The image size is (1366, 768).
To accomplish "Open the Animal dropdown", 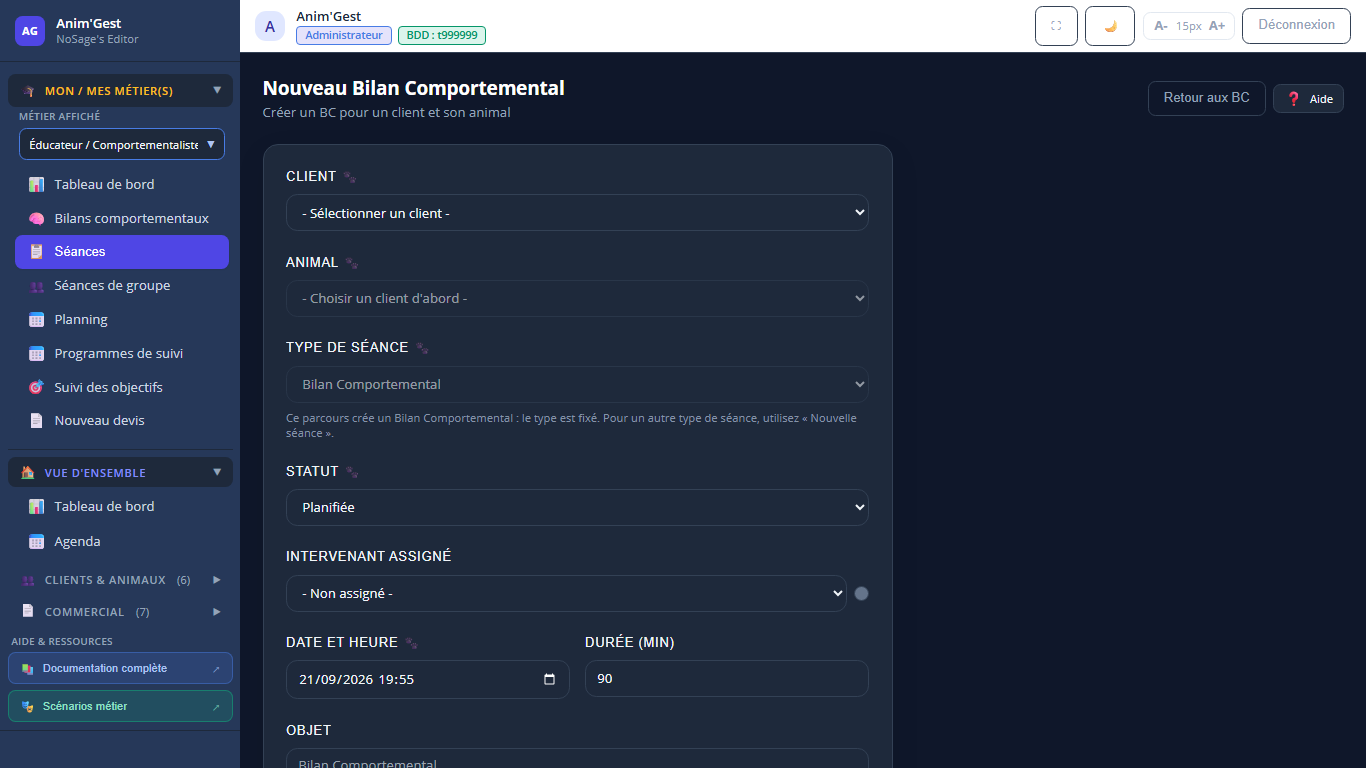I will point(577,299).
